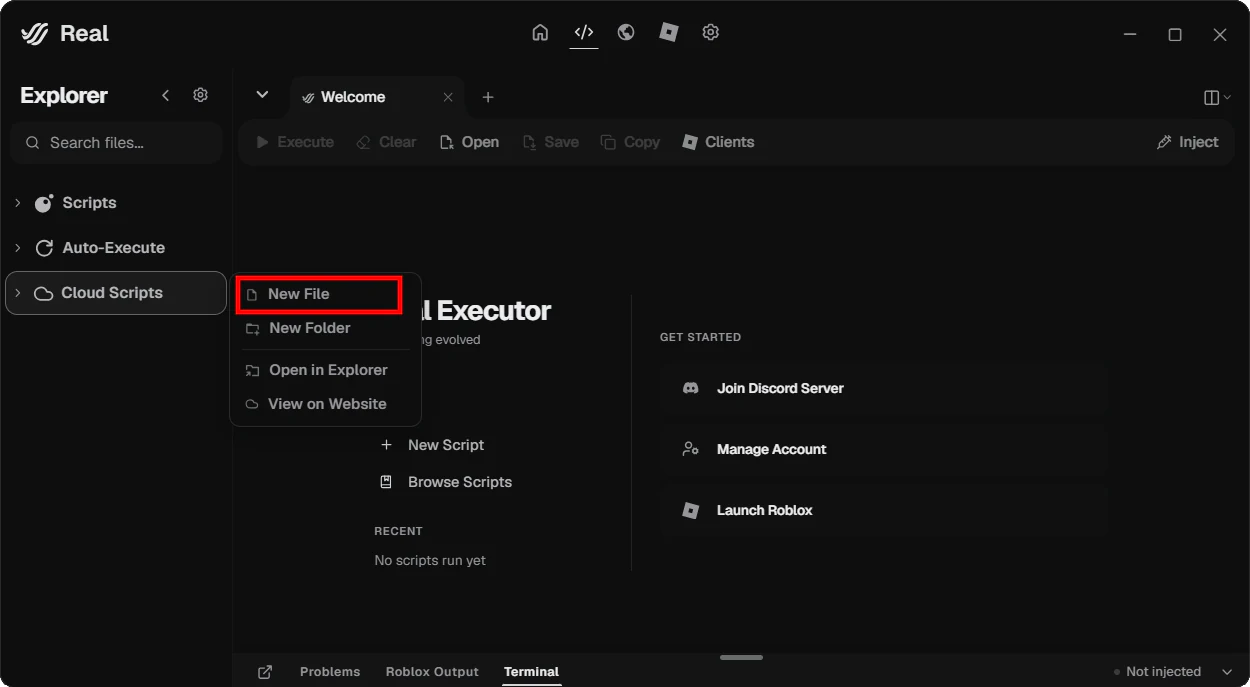The image size is (1250, 687).
Task: Choose View on Website menu item
Action: pos(326,404)
